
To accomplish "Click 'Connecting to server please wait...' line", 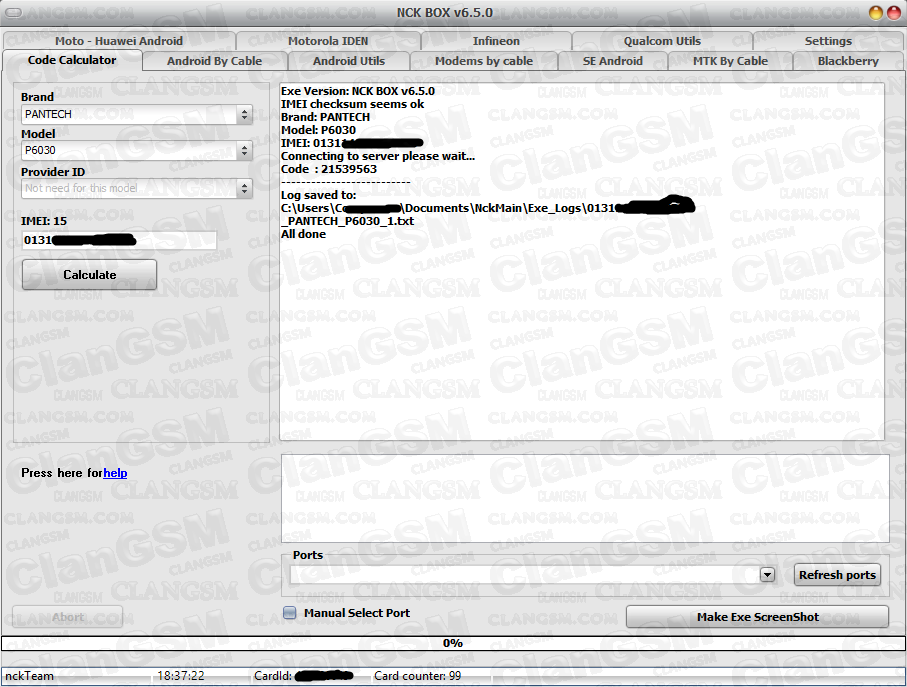I will coord(378,156).
